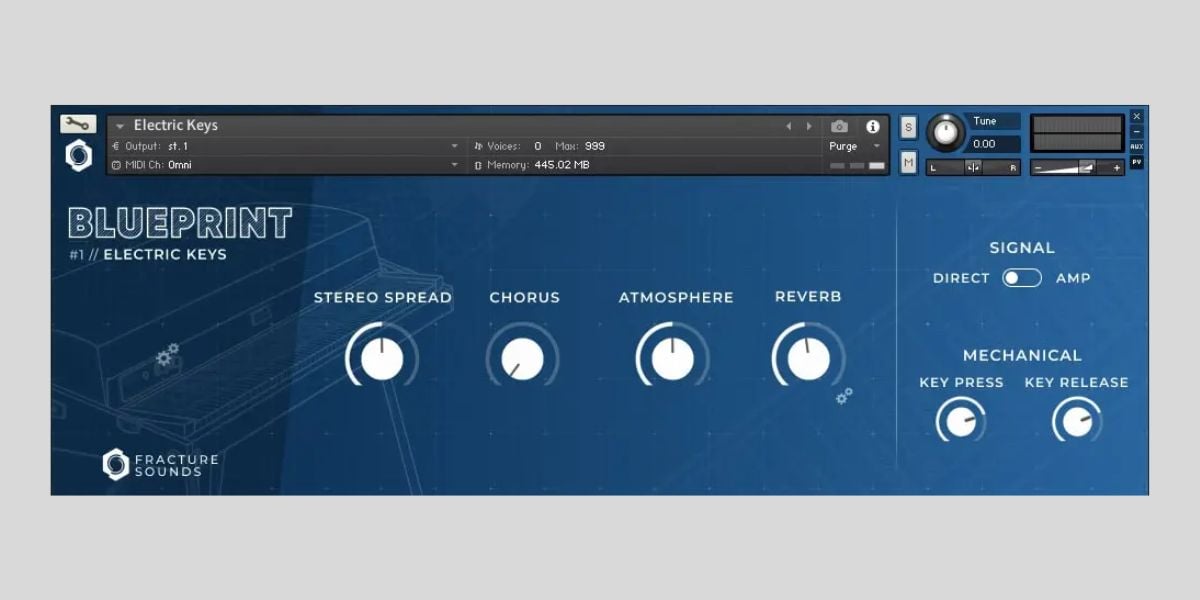This screenshot has height=600, width=1200.
Task: Click the BLUEPRINT title text
Action: click(x=180, y=223)
